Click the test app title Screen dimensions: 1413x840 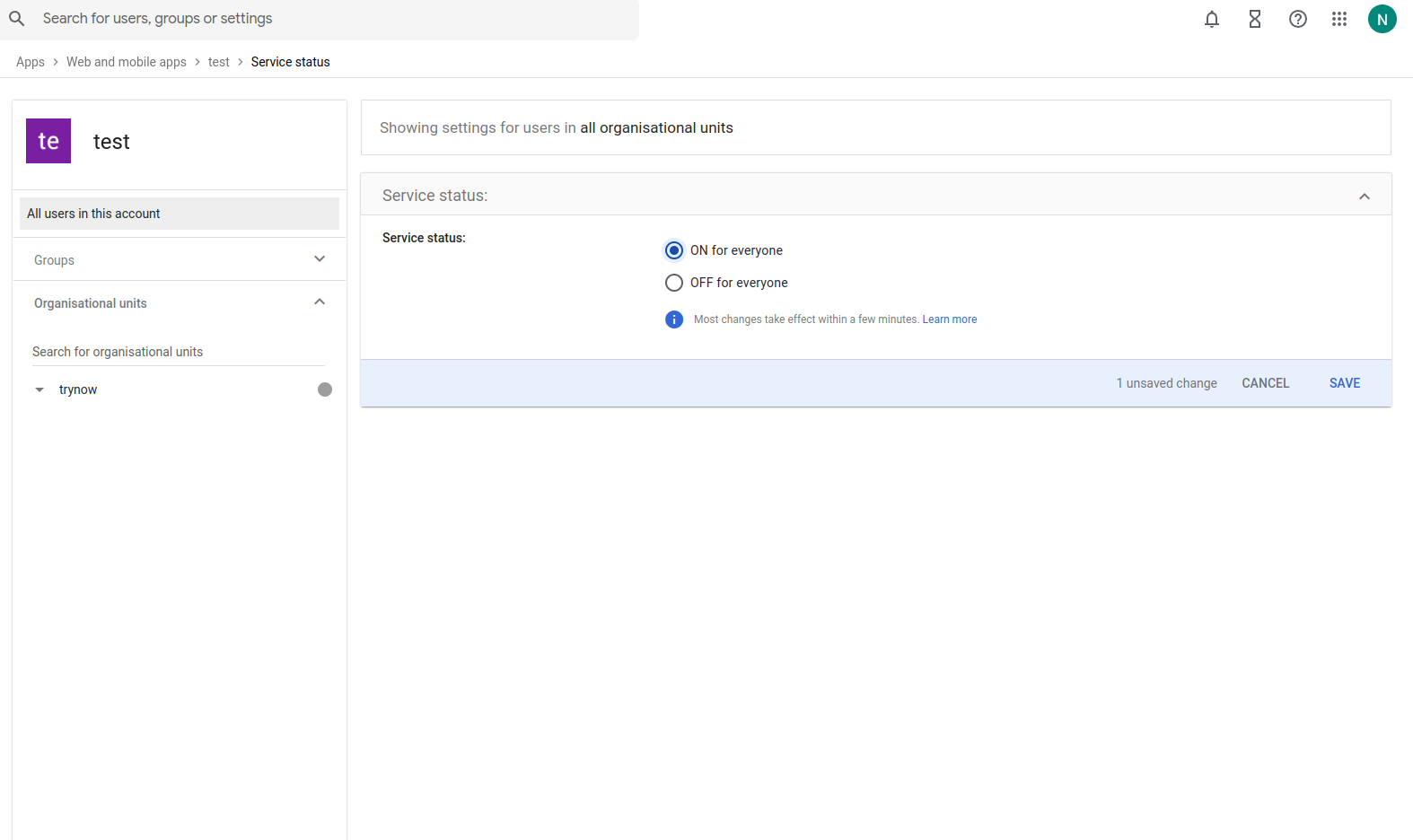pyautogui.click(x=111, y=142)
